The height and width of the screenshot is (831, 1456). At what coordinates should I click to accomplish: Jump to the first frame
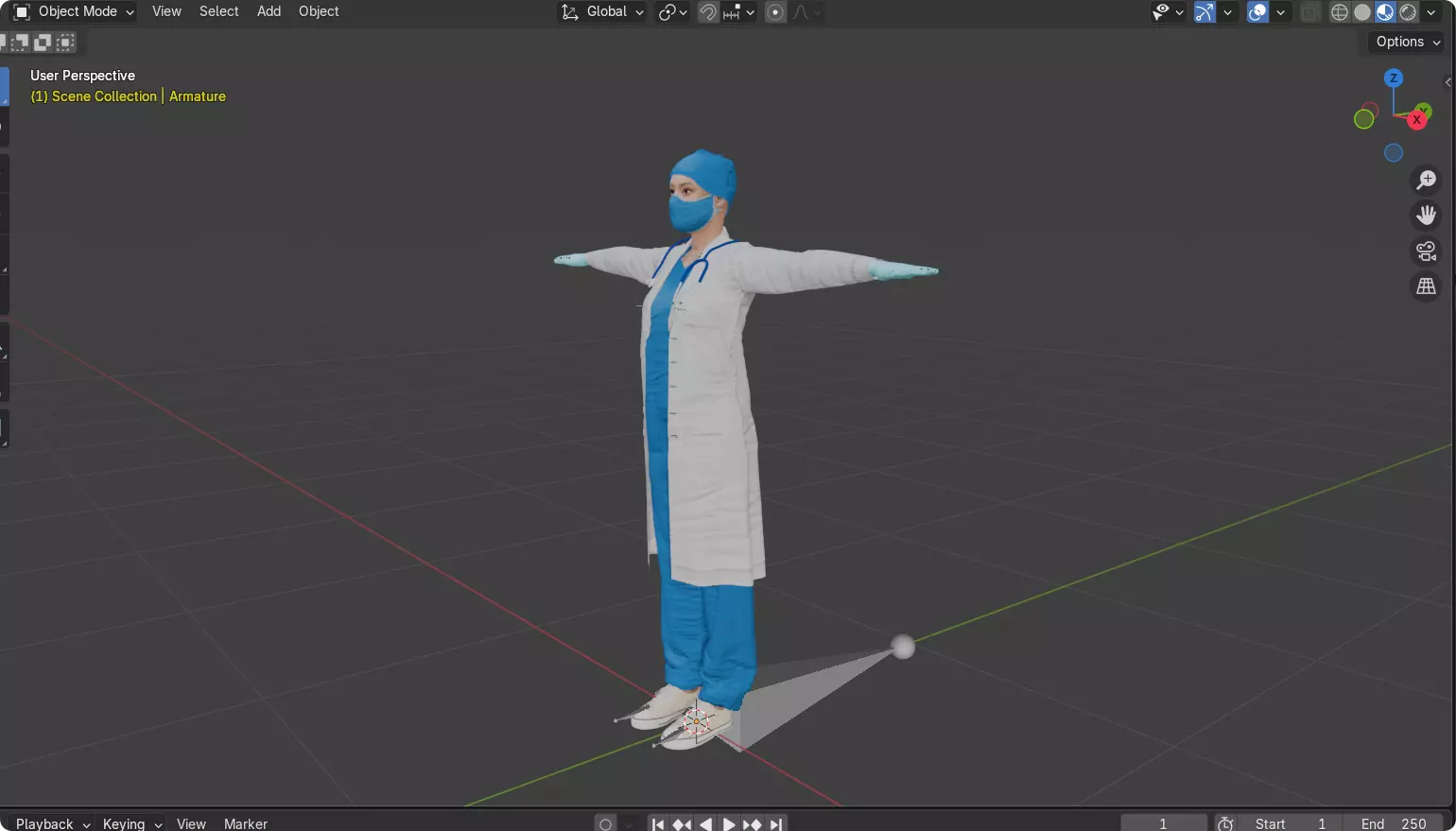[658, 824]
